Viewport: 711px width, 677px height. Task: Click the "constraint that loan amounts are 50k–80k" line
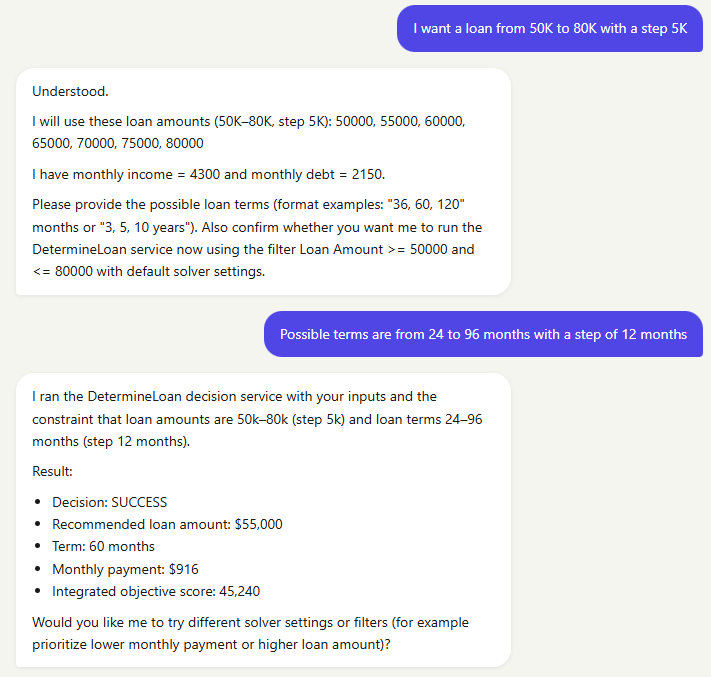(257, 419)
